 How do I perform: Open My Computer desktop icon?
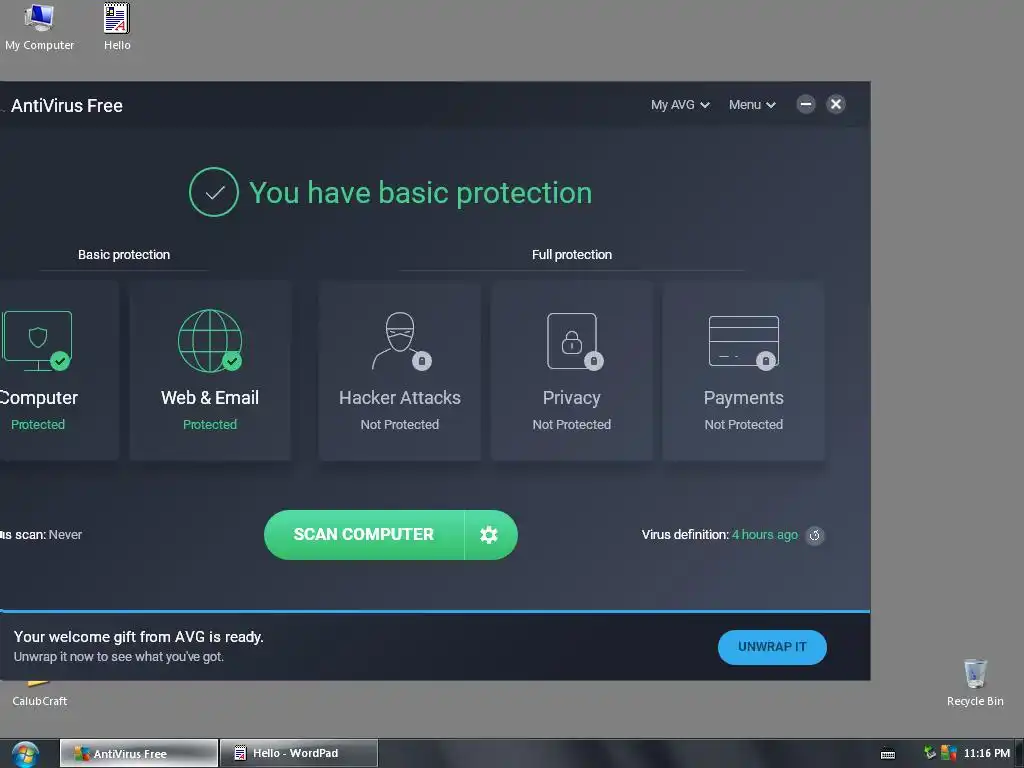point(39,27)
